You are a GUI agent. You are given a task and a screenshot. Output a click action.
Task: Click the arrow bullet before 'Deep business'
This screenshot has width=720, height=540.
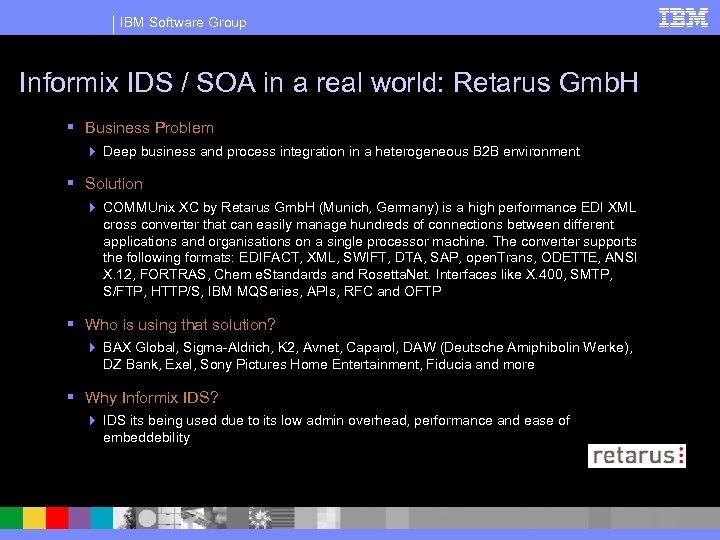[x=92, y=152]
